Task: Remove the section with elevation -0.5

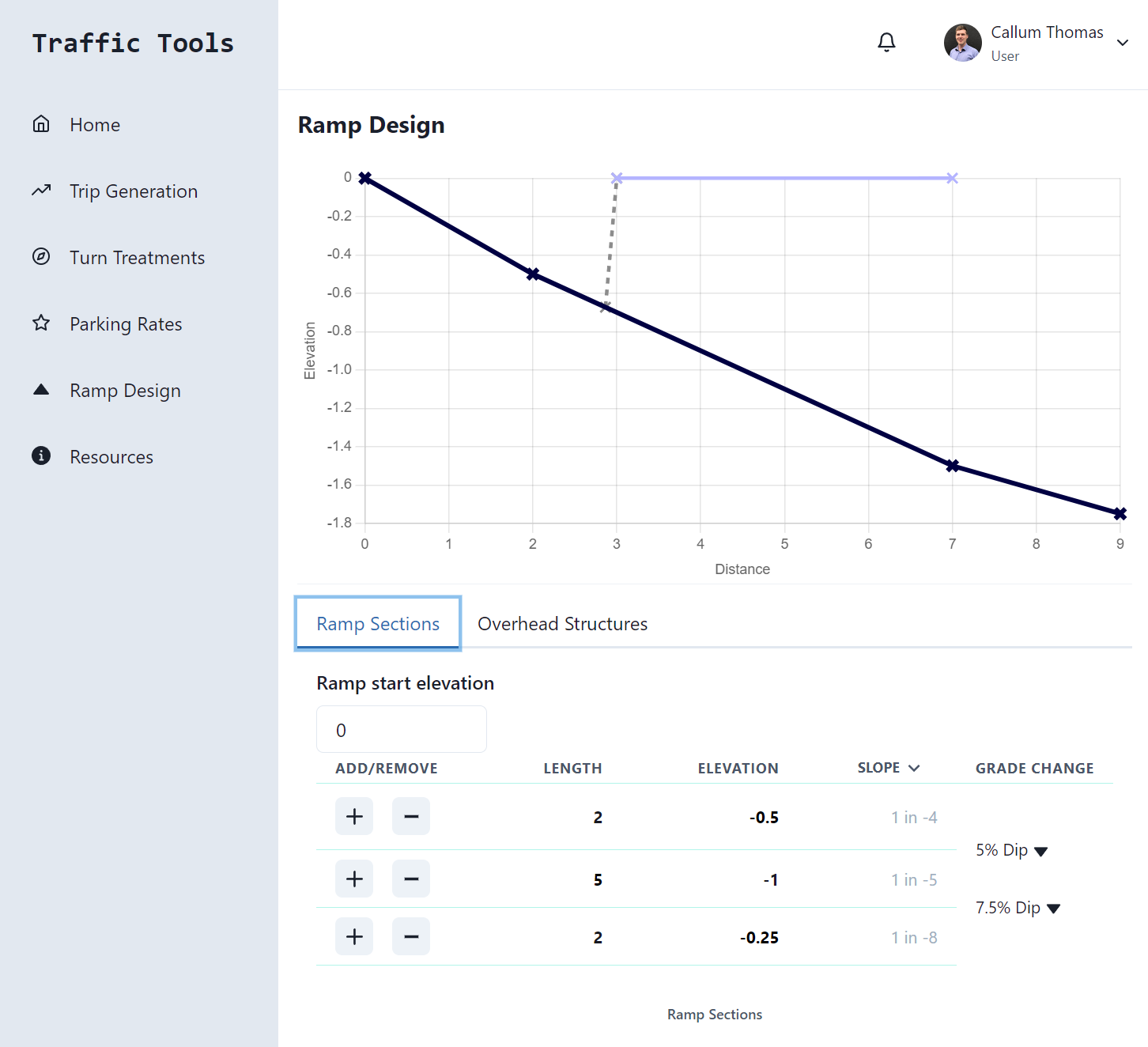Action: coord(411,816)
